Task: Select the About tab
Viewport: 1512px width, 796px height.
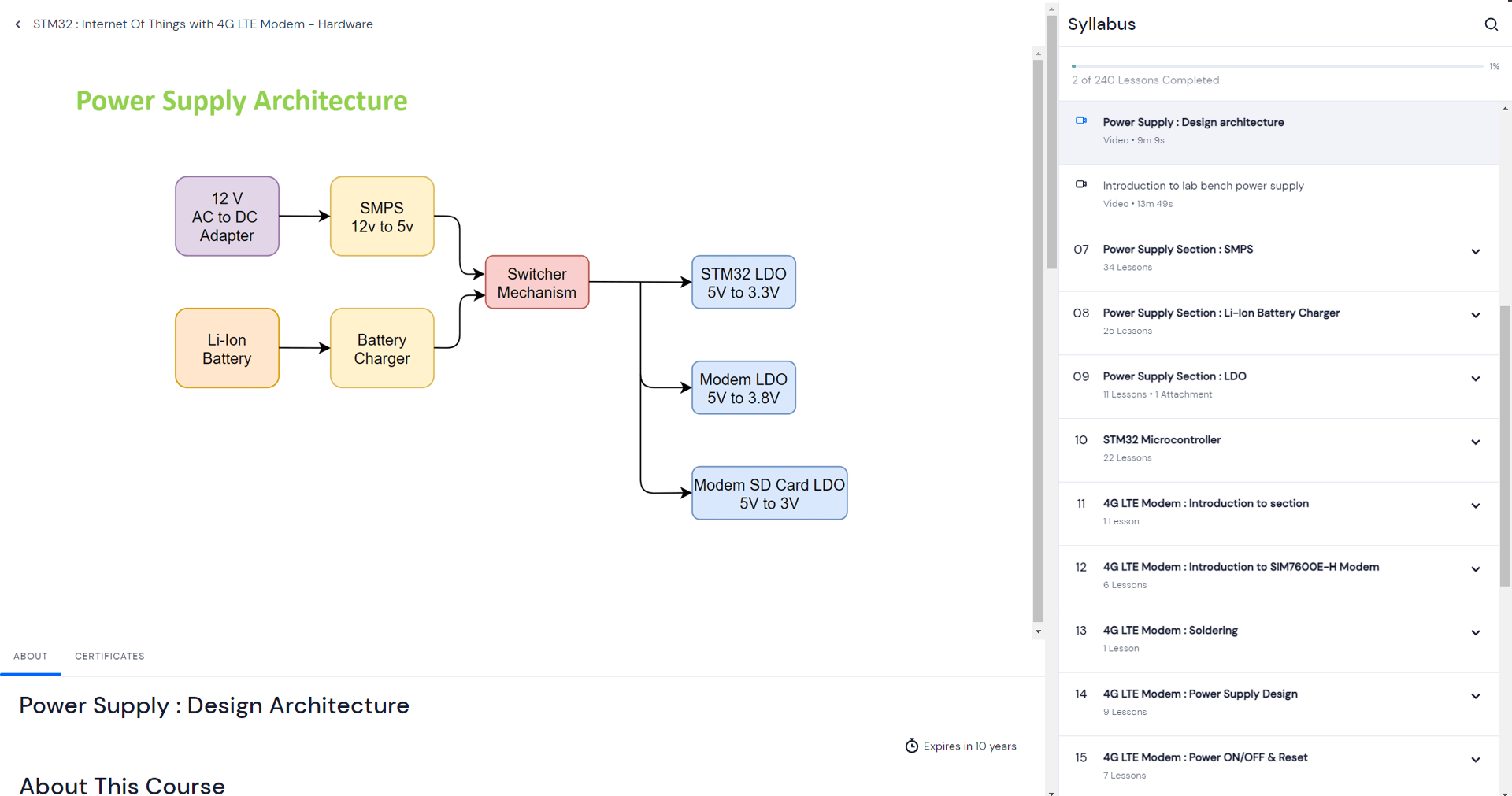Action: pos(31,656)
